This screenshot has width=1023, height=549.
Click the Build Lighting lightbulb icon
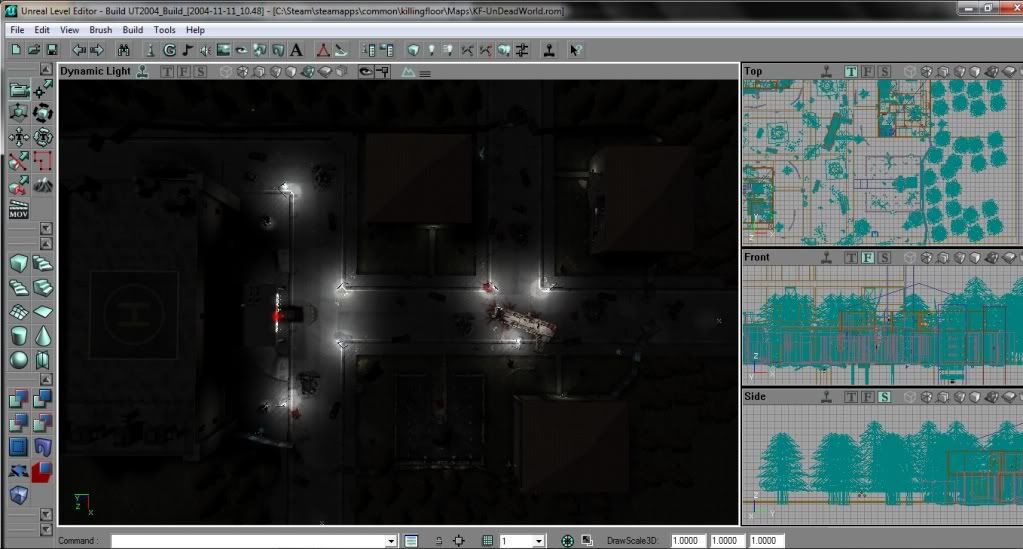(430, 50)
